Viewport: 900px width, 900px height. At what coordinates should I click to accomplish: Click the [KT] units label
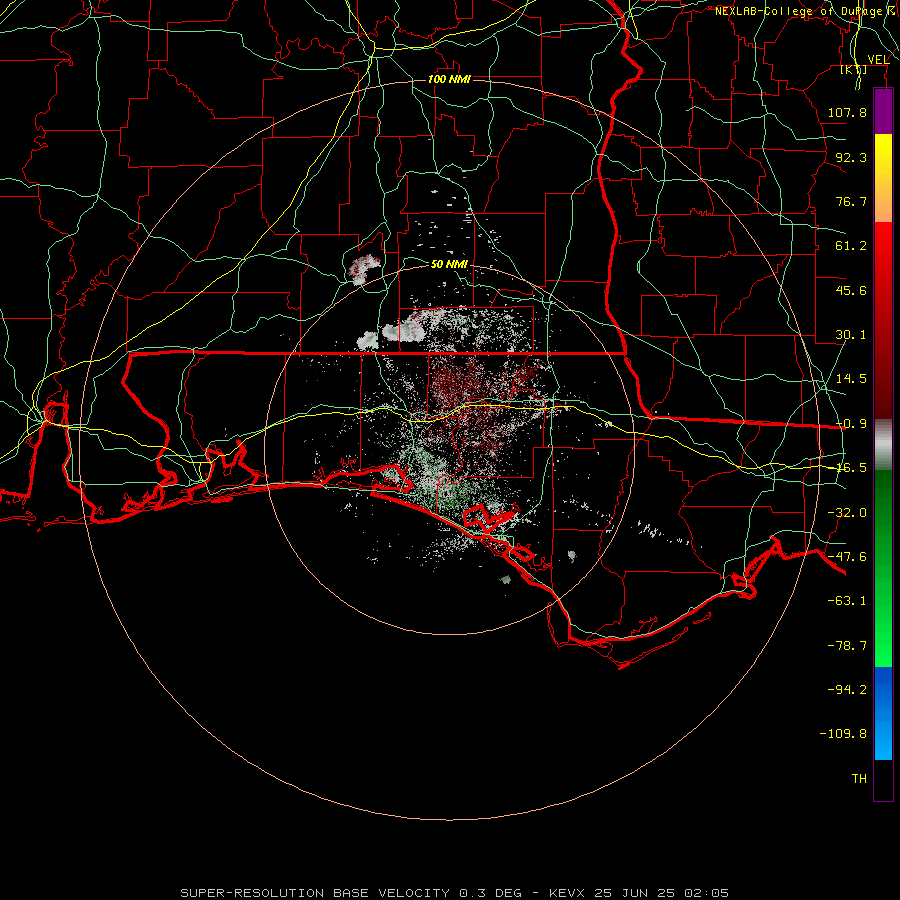[854, 69]
